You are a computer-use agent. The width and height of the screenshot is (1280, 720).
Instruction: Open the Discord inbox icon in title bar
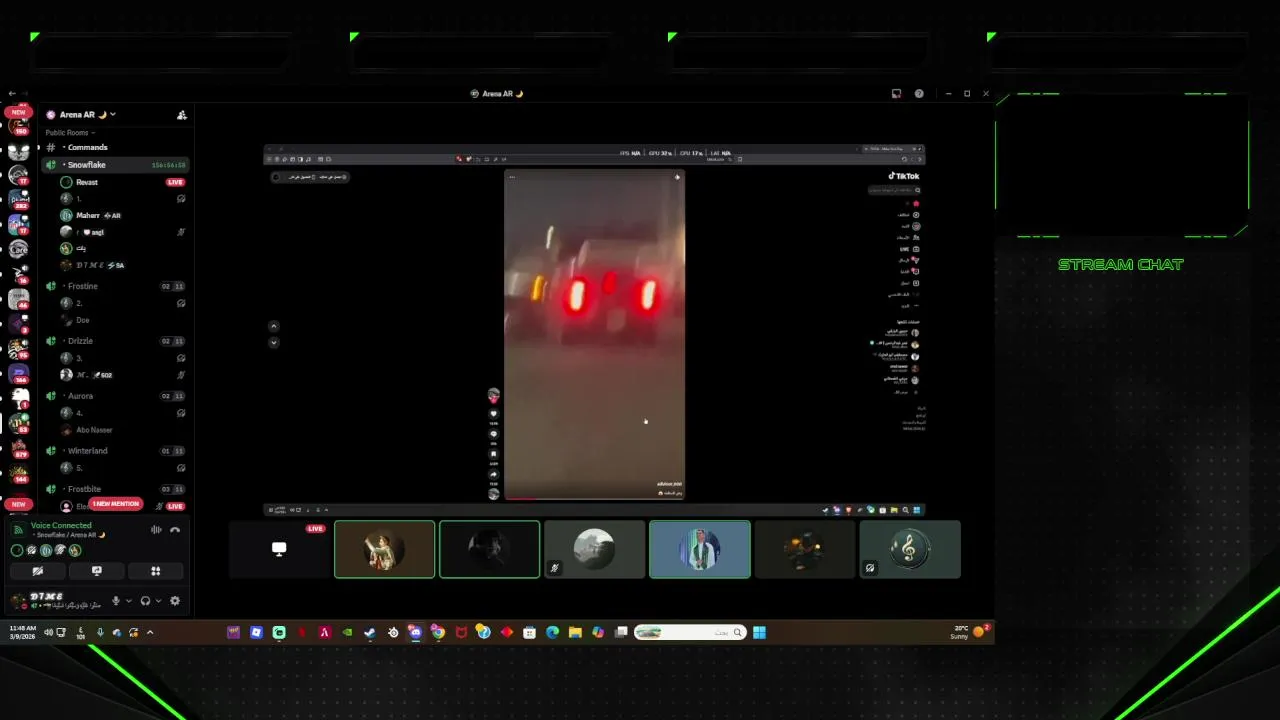(896, 94)
